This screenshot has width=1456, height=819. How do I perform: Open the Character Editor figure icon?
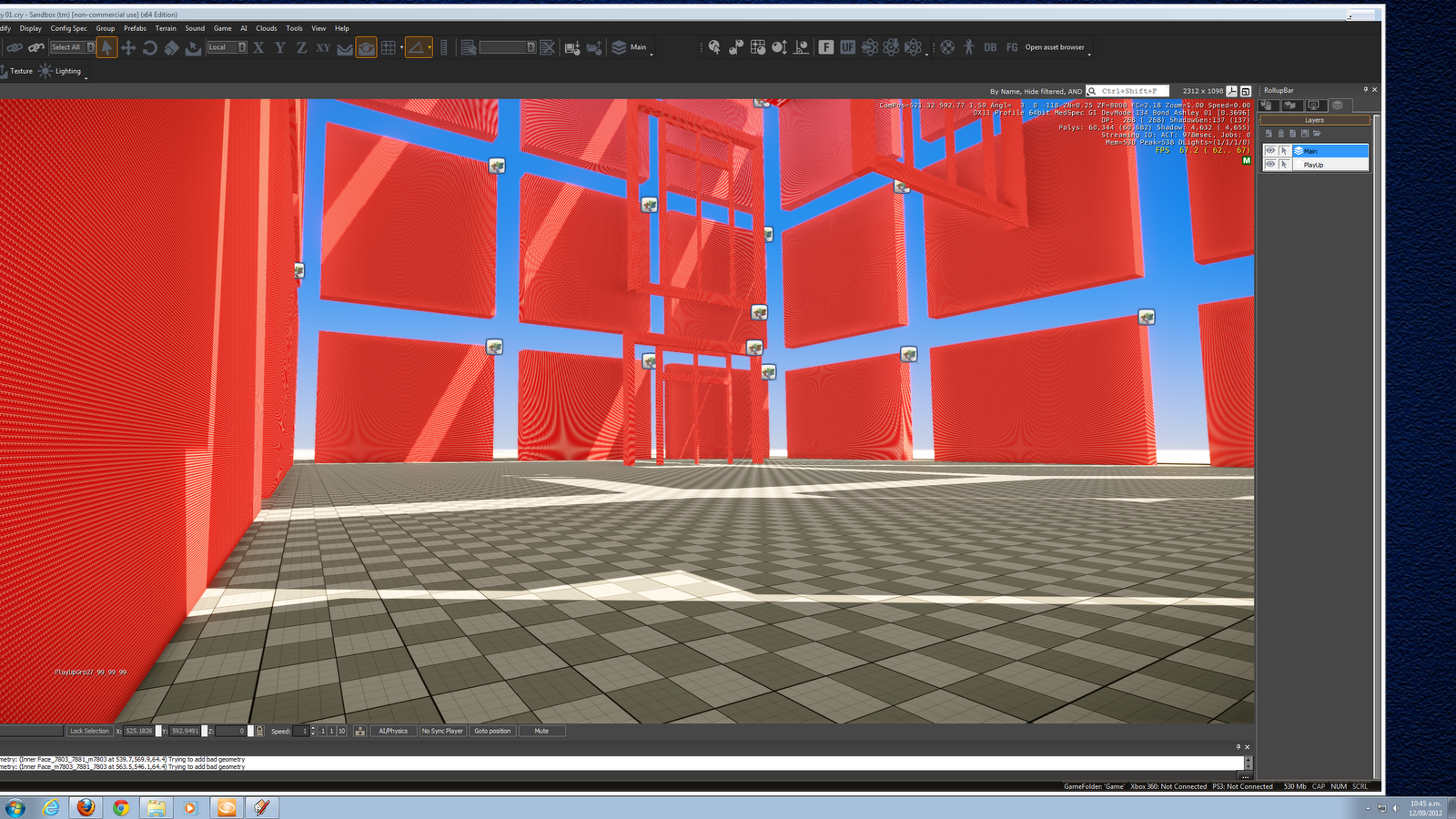pos(969,47)
